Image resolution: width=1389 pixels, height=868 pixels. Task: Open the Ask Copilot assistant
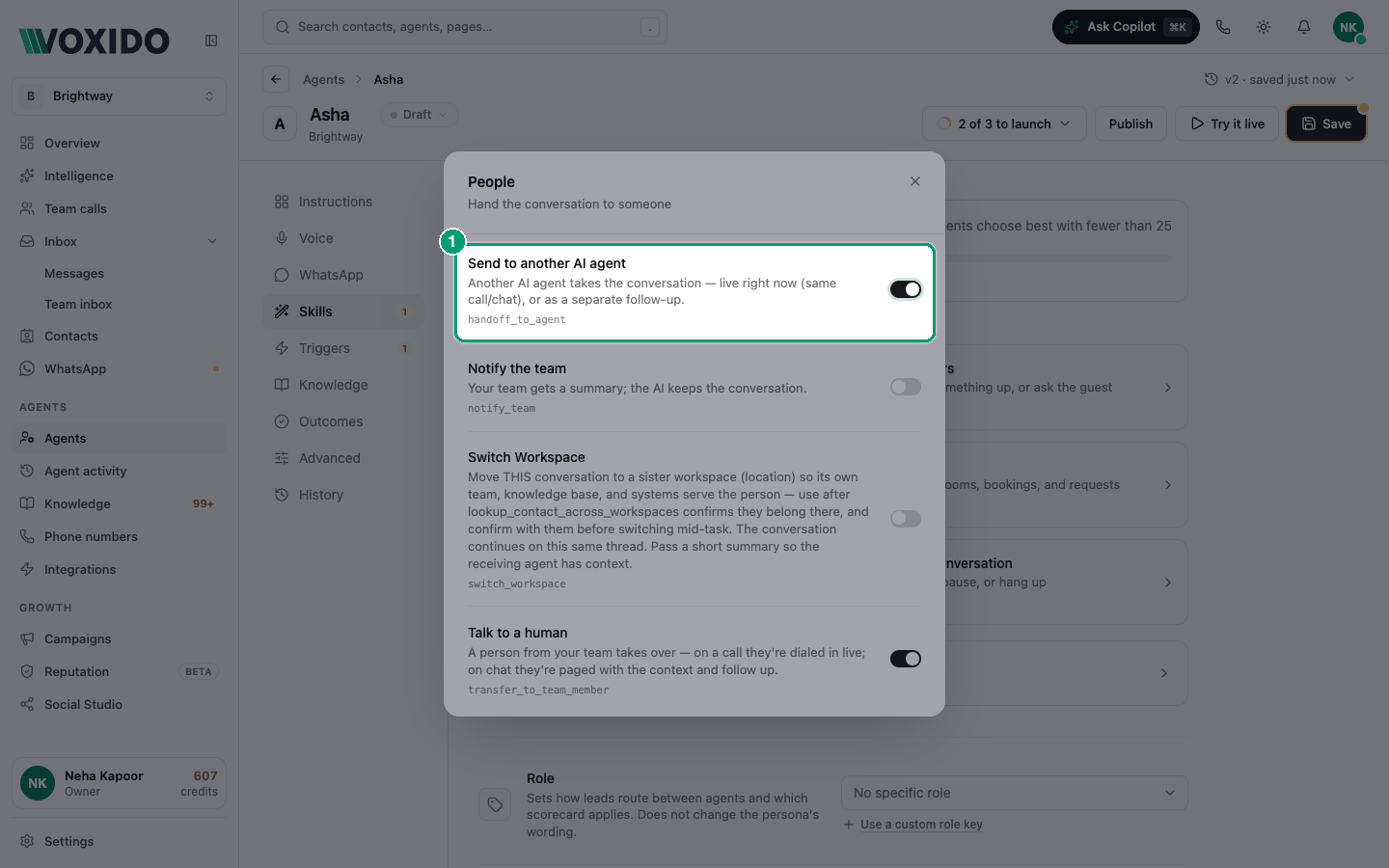click(1126, 27)
